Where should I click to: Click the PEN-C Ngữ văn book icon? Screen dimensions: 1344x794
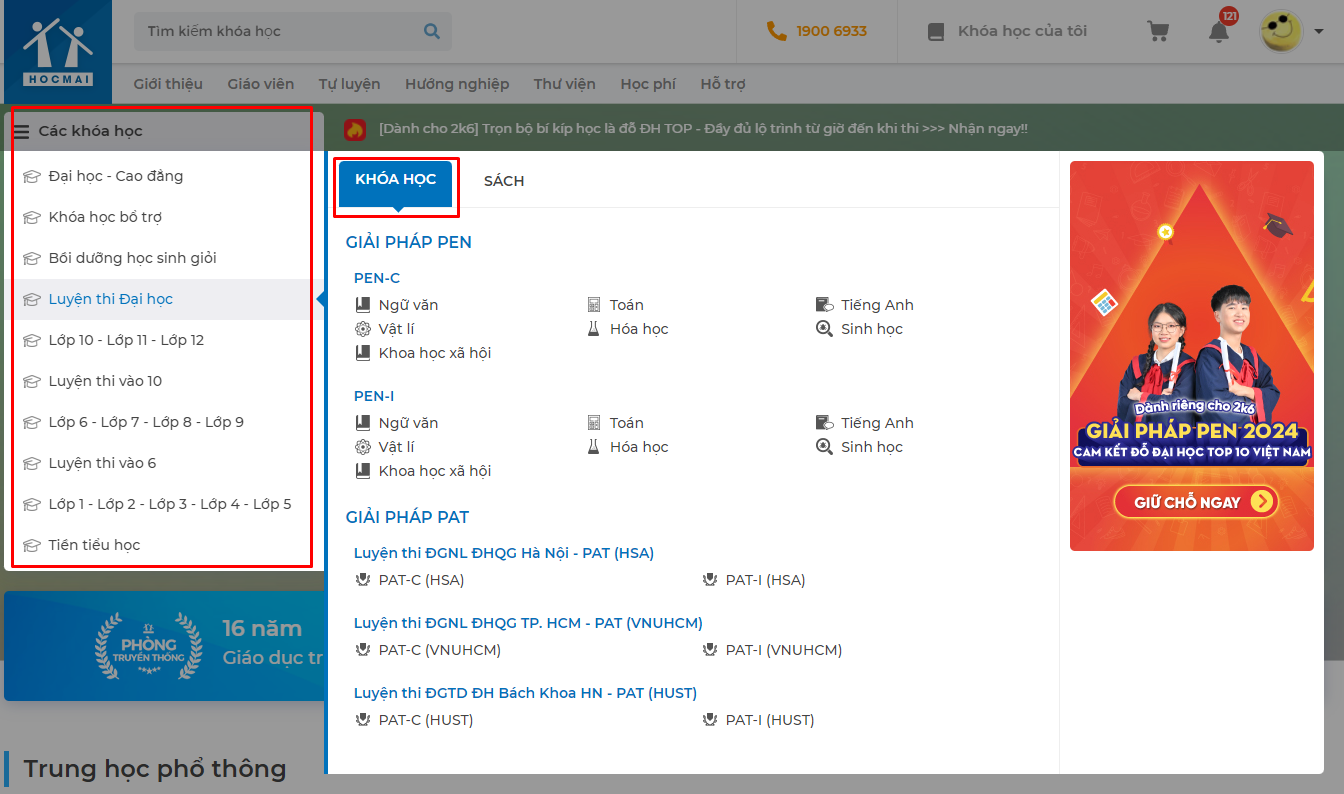363,305
